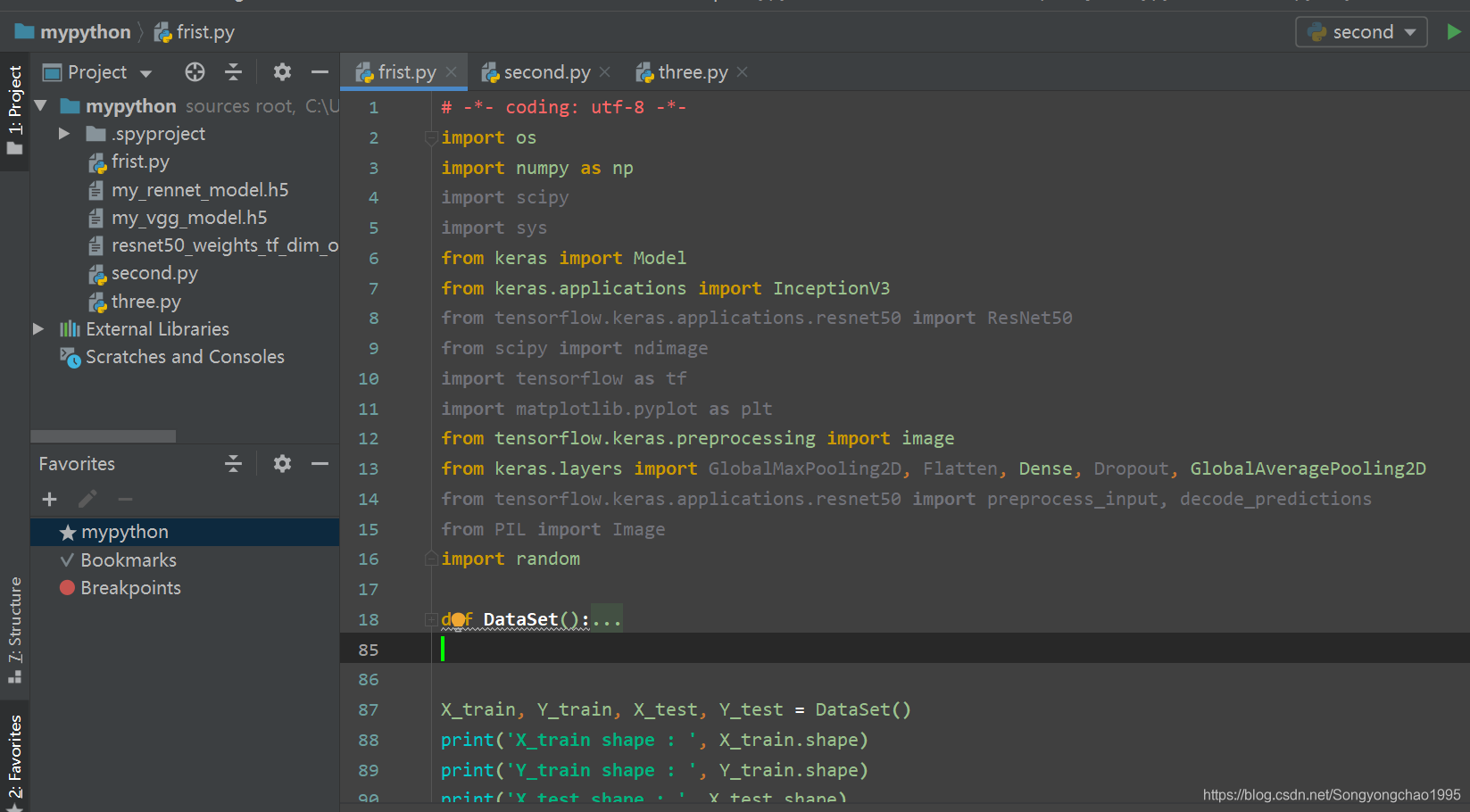Expand the .spyproject folder
The image size is (1470, 812).
[64, 134]
